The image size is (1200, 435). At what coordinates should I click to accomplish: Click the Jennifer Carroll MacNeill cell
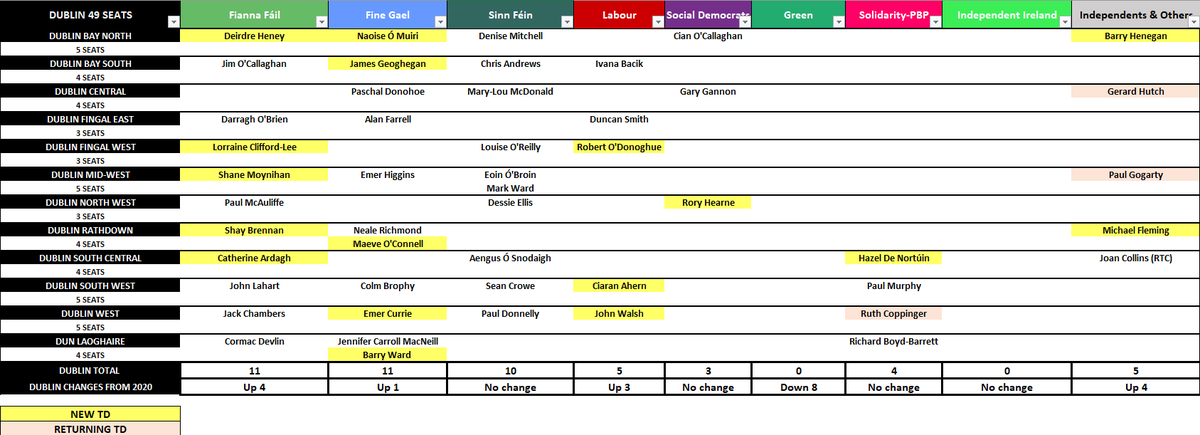point(388,341)
